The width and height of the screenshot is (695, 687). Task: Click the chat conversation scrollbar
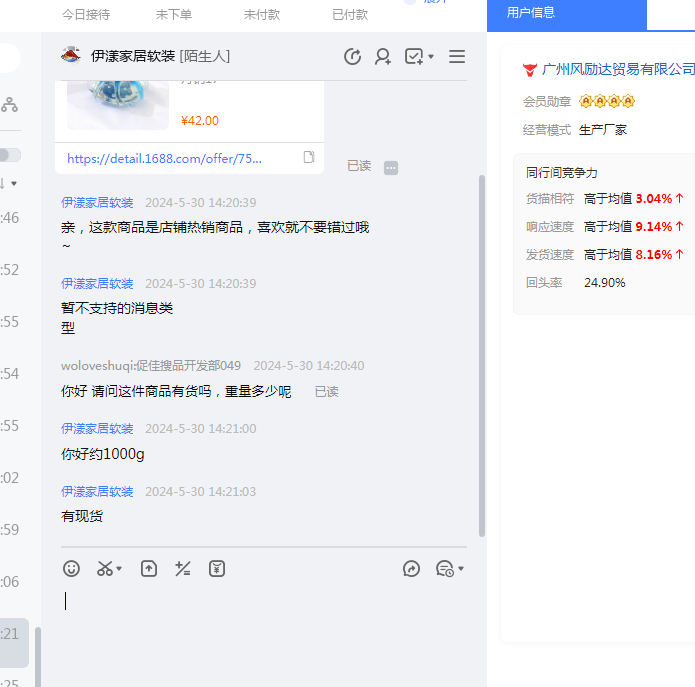tap(482, 350)
